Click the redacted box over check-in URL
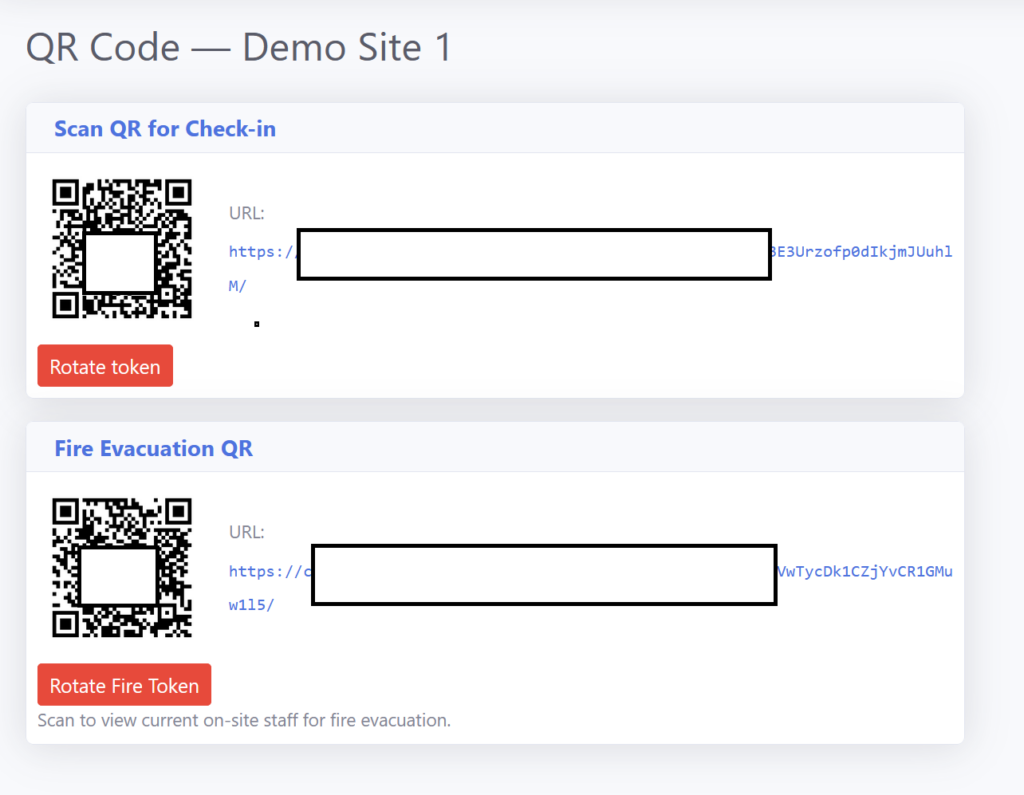1024x795 pixels. (534, 254)
